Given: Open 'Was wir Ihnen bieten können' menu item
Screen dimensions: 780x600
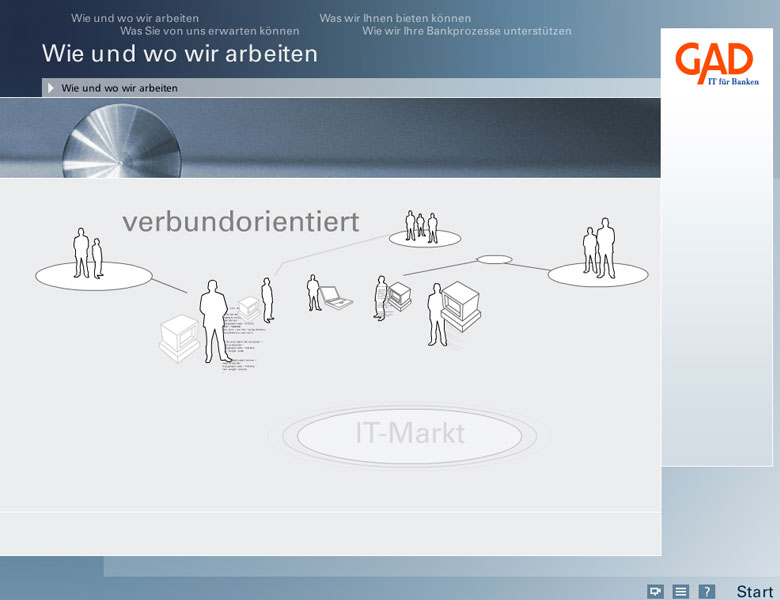Looking at the screenshot, I should pyautogui.click(x=395, y=18).
